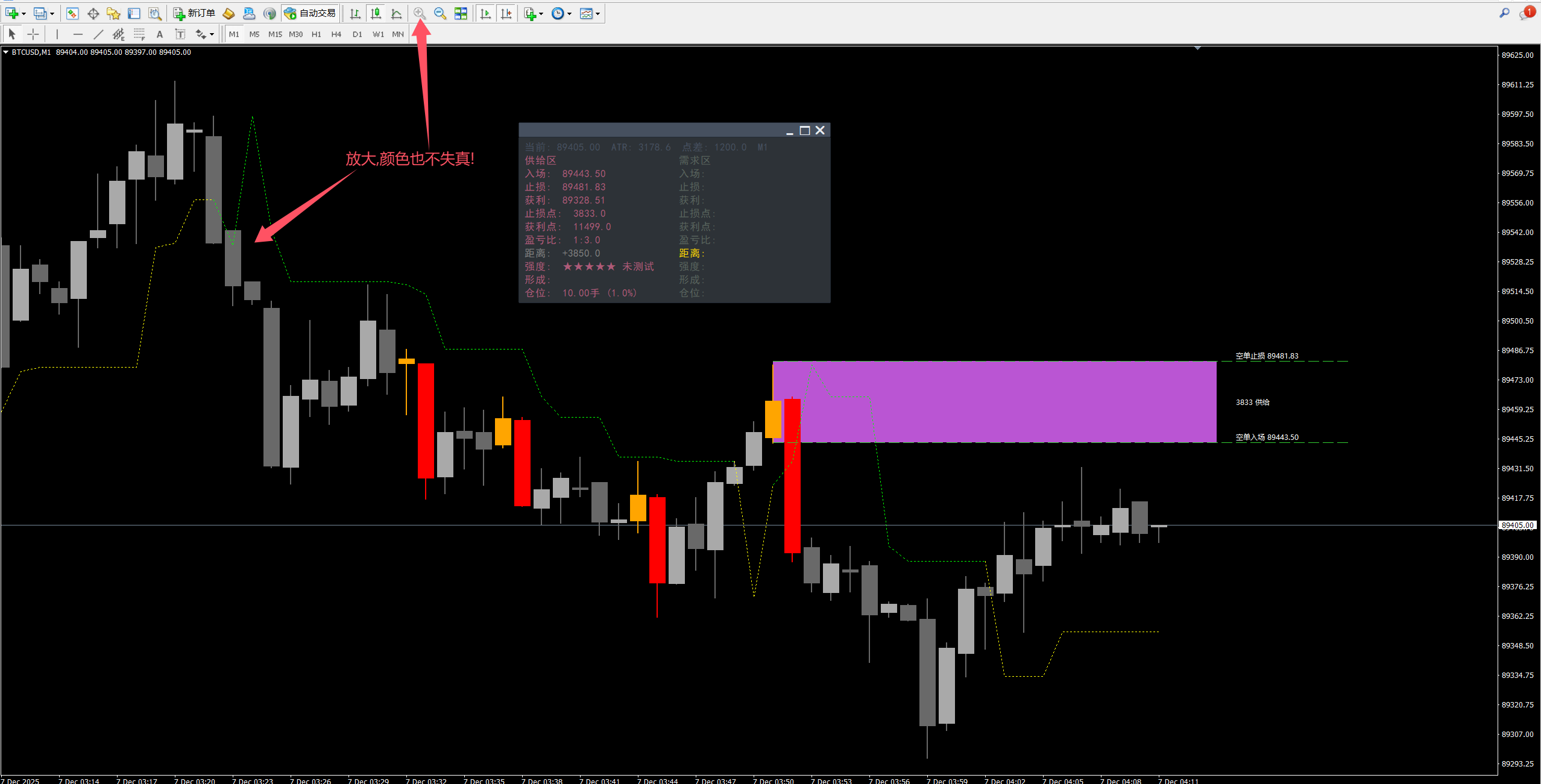Expand the new chart dropdown arrow

[x=24, y=14]
